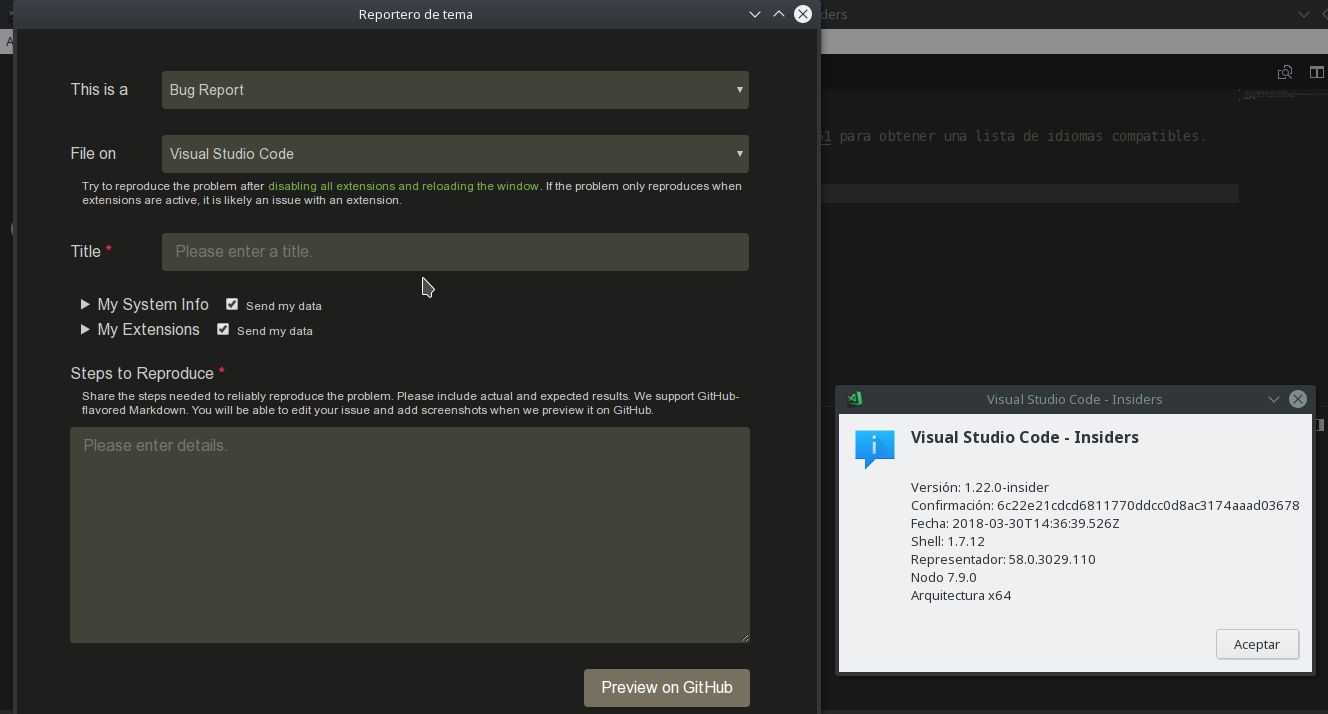Viewport: 1328px width, 714px height.
Task: Click the down chevron on Reportero de tema title bar
Action: click(754, 14)
